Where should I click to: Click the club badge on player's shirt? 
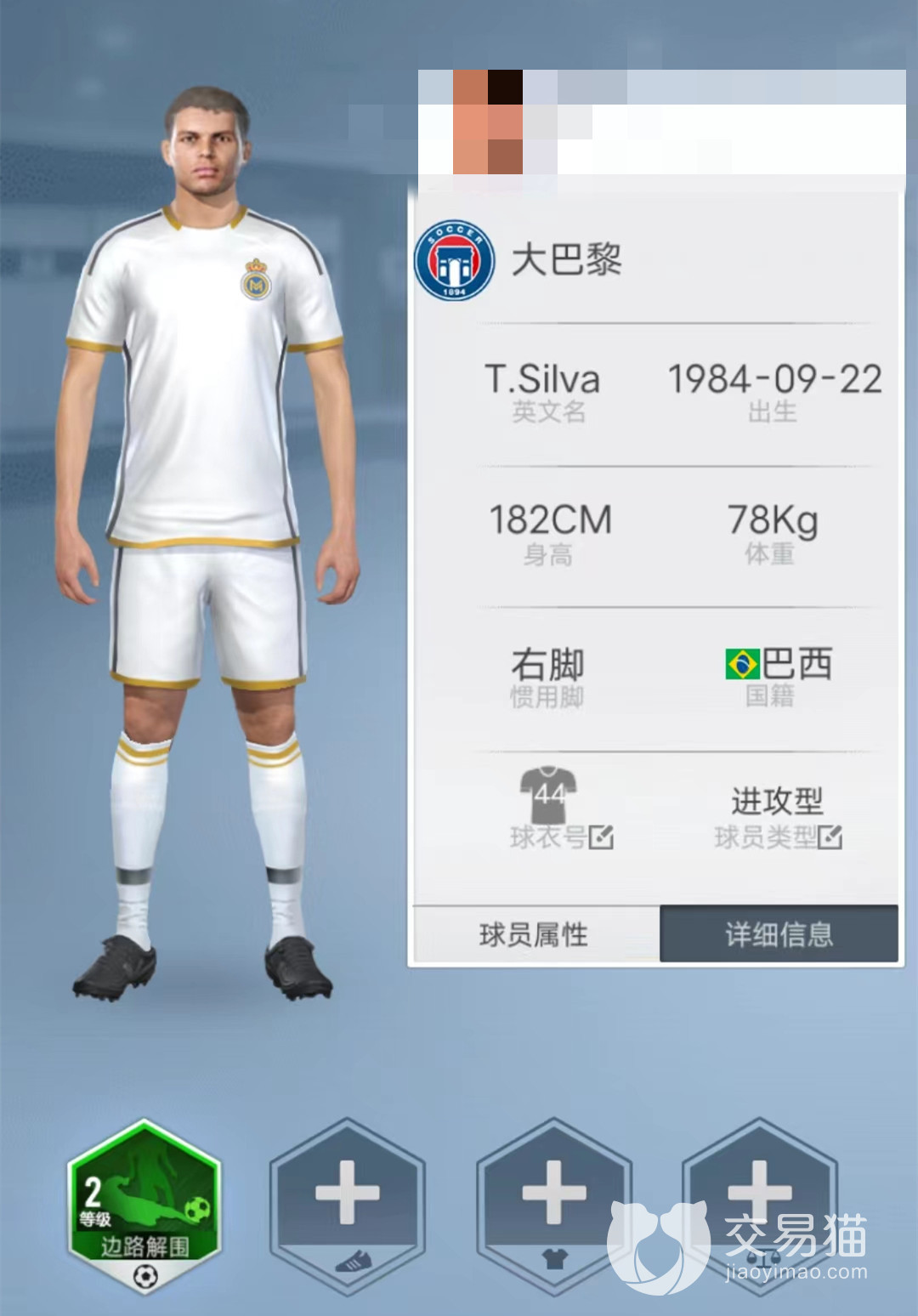pyautogui.click(x=256, y=280)
